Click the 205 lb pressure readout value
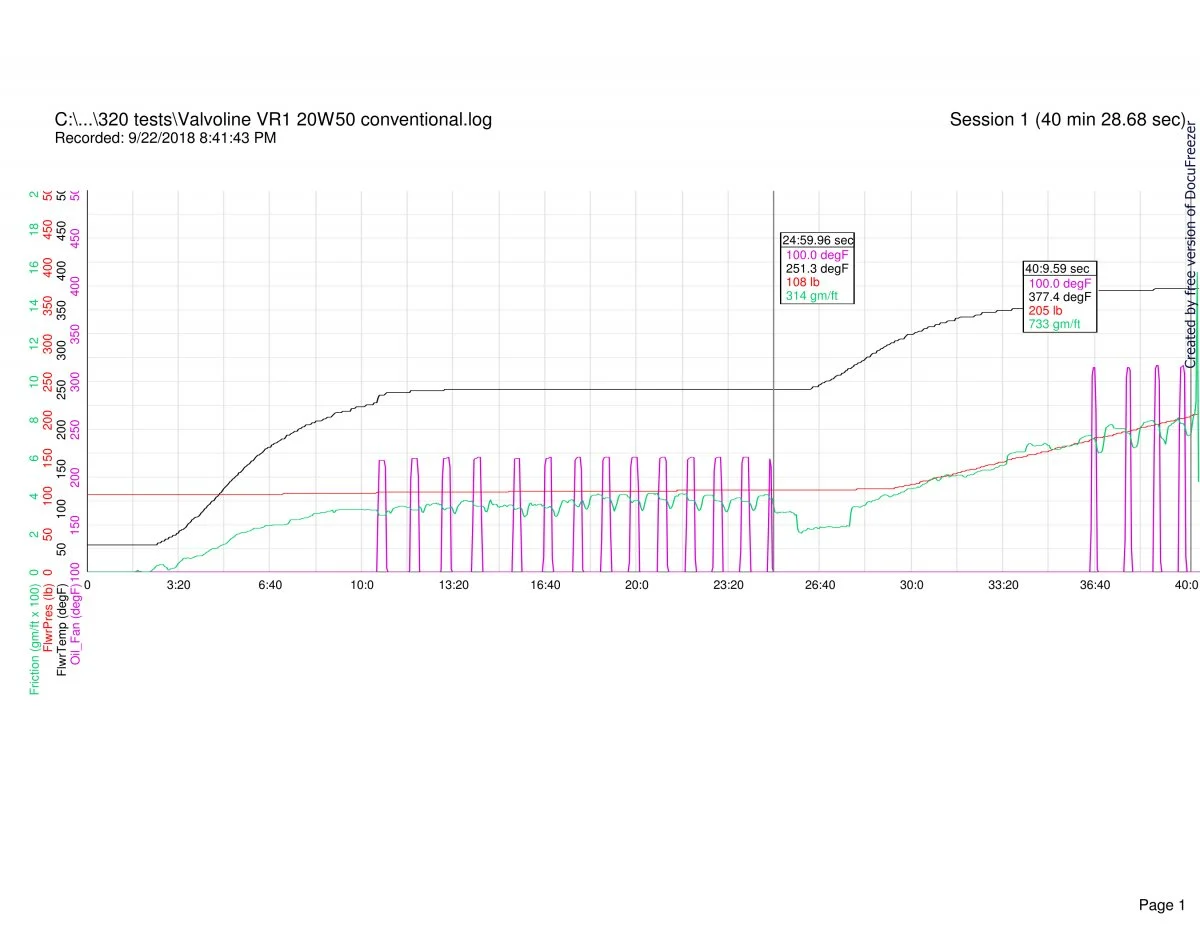The height and width of the screenshot is (927, 1200). click(x=1045, y=311)
